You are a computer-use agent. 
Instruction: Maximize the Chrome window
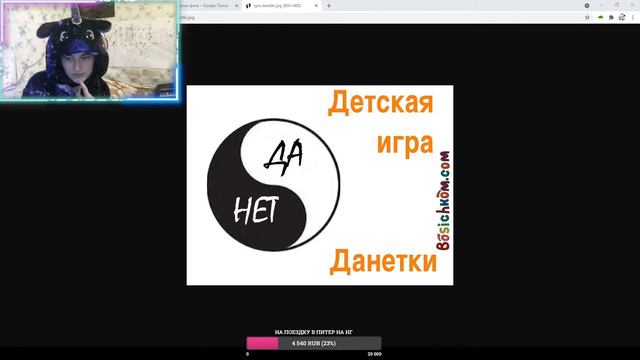click(x=617, y=5)
